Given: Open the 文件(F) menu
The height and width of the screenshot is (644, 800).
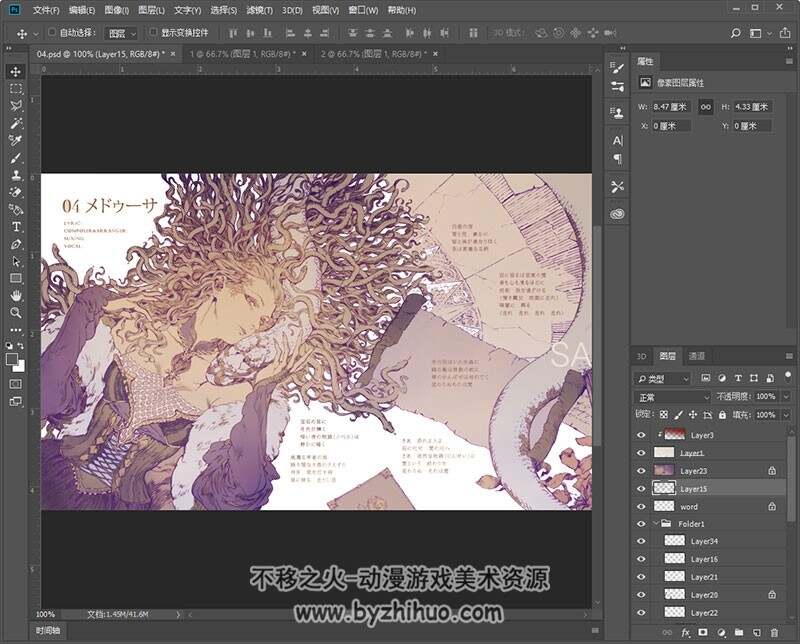Looking at the screenshot, I should (x=46, y=10).
